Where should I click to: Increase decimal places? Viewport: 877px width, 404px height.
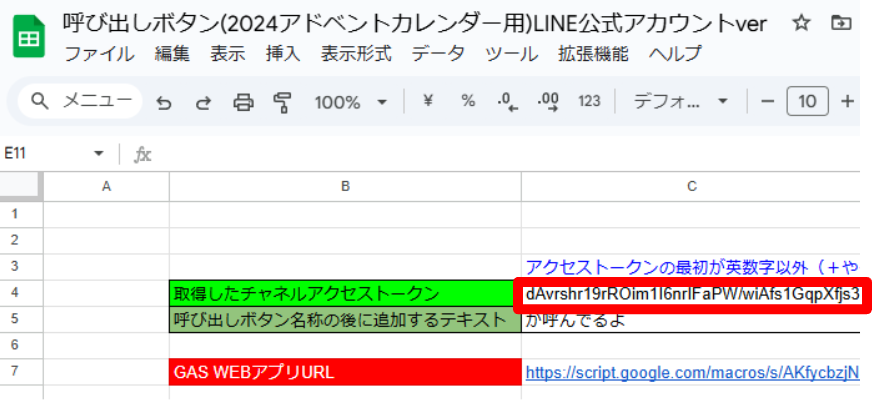click(548, 102)
